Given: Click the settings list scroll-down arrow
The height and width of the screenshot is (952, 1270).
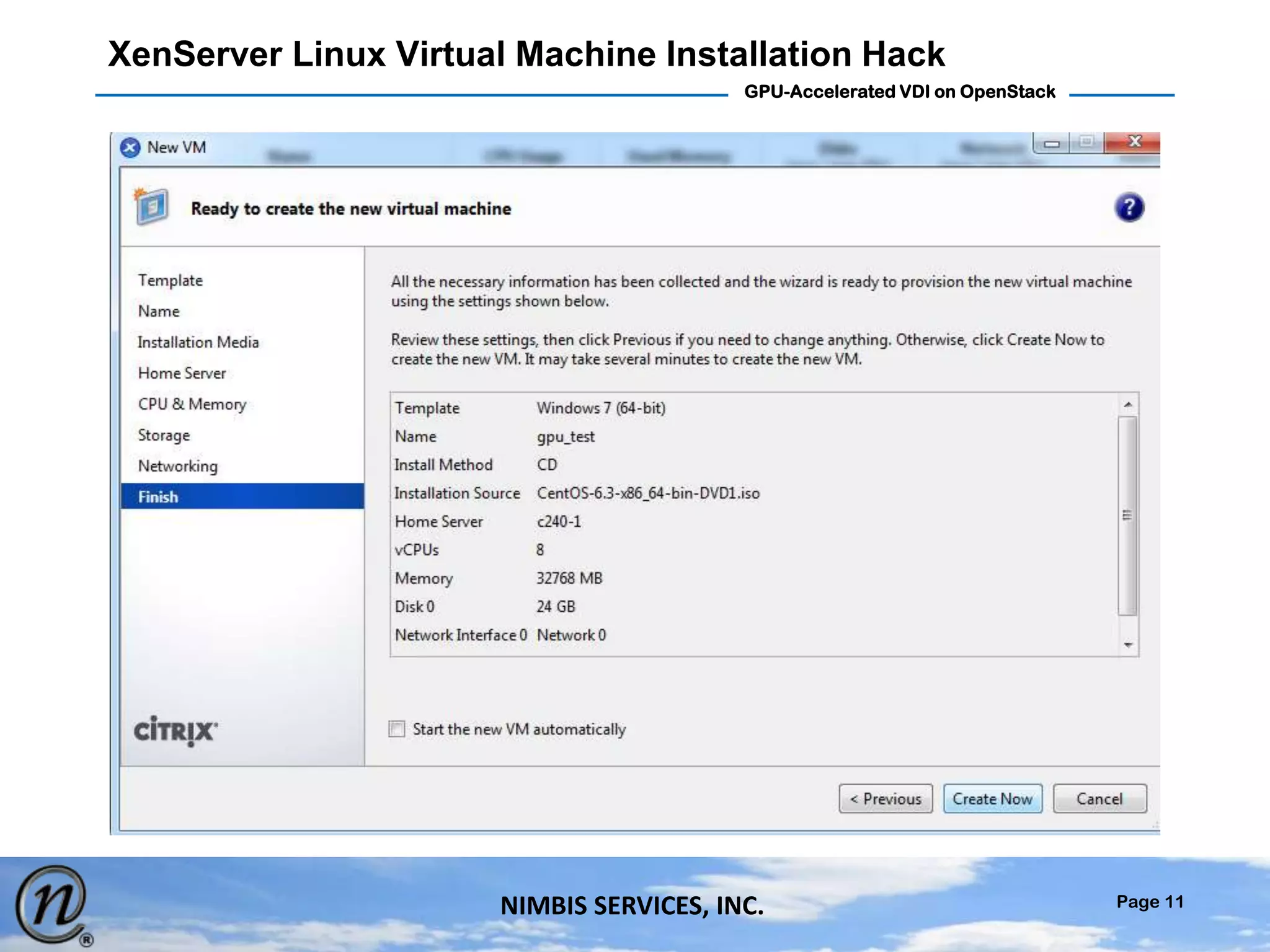Looking at the screenshot, I should pos(1128,645).
